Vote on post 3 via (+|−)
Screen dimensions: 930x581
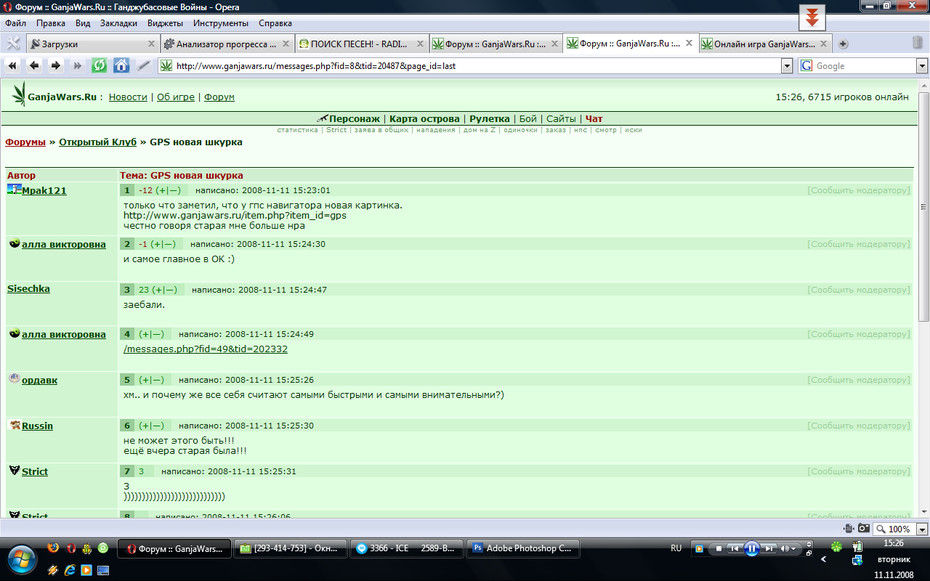coord(164,290)
